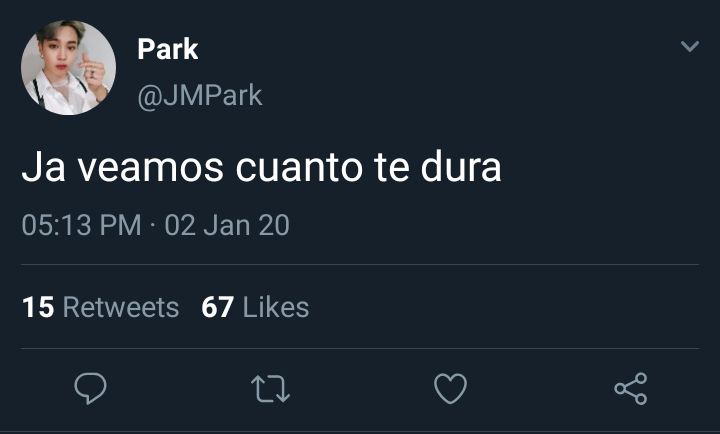View who retweeted via 15 Retweets
Screen dimensions: 720x434
pyautogui.click(x=101, y=307)
